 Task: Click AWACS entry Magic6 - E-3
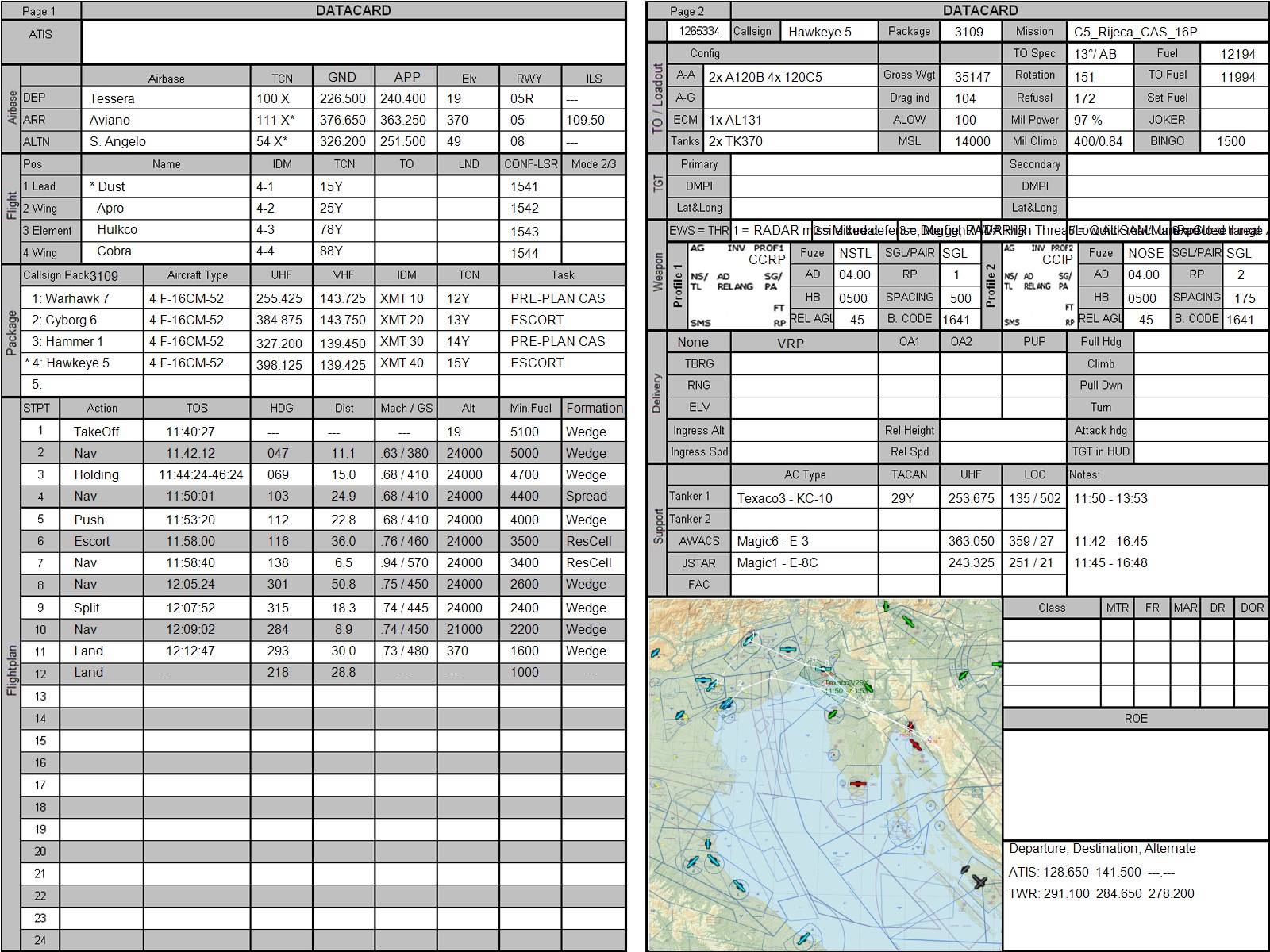tap(772, 541)
